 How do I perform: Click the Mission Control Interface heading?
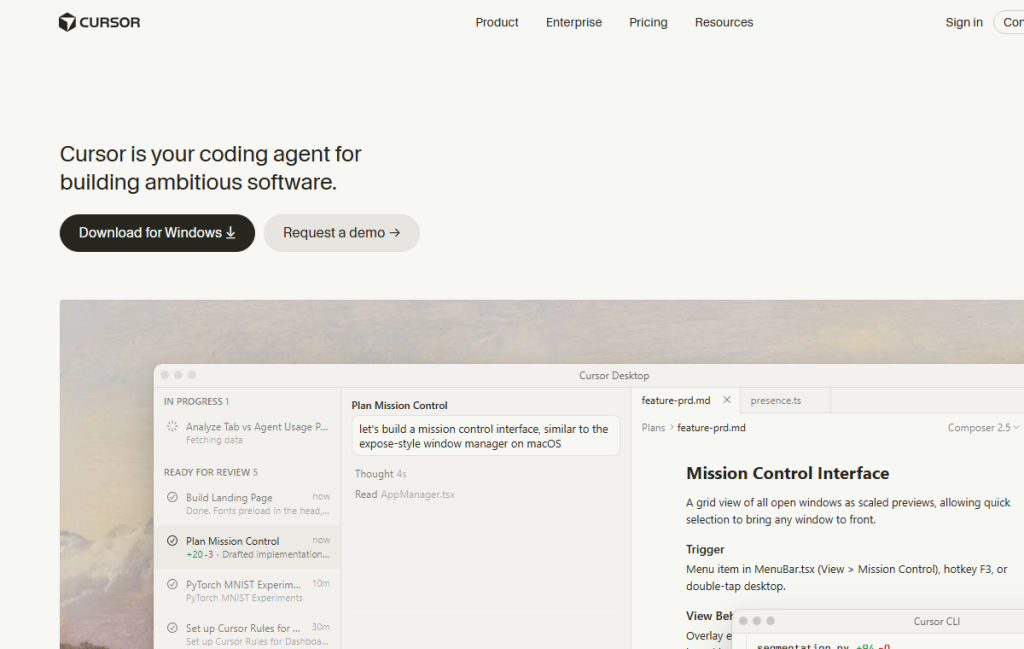click(788, 473)
